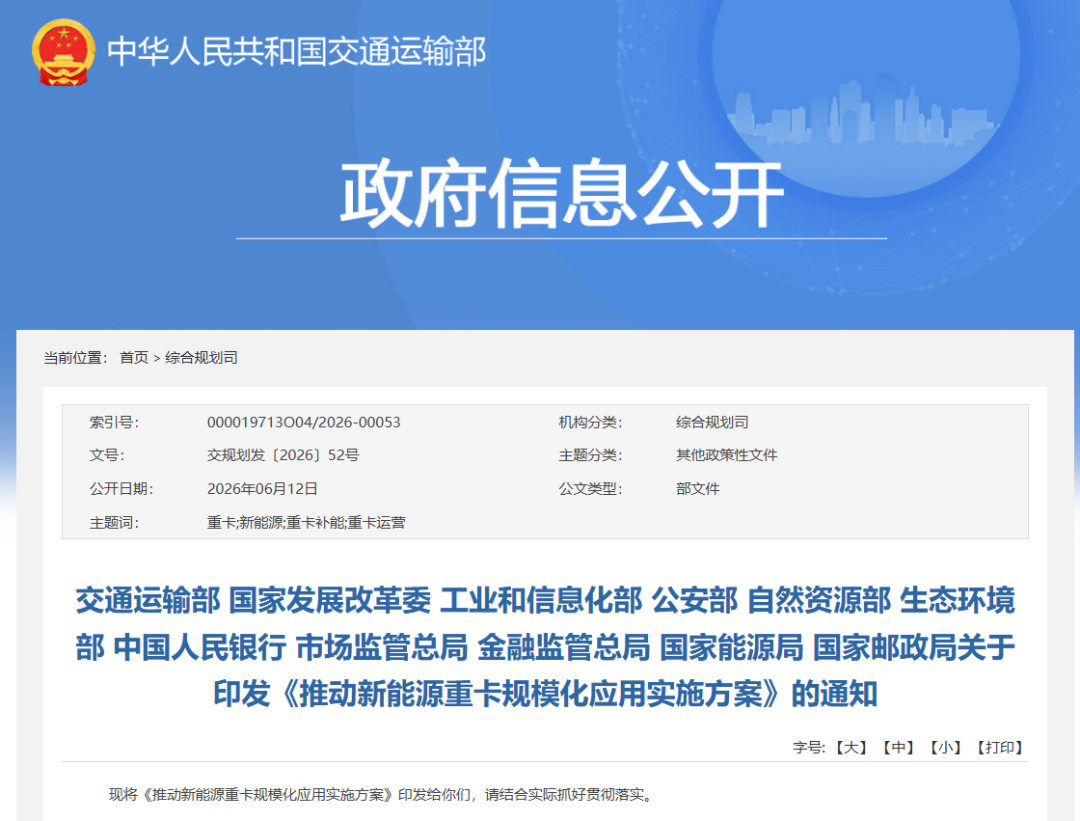Click the 政府信息公开 banner heading
This screenshot has width=1080, height=821.
562,194
